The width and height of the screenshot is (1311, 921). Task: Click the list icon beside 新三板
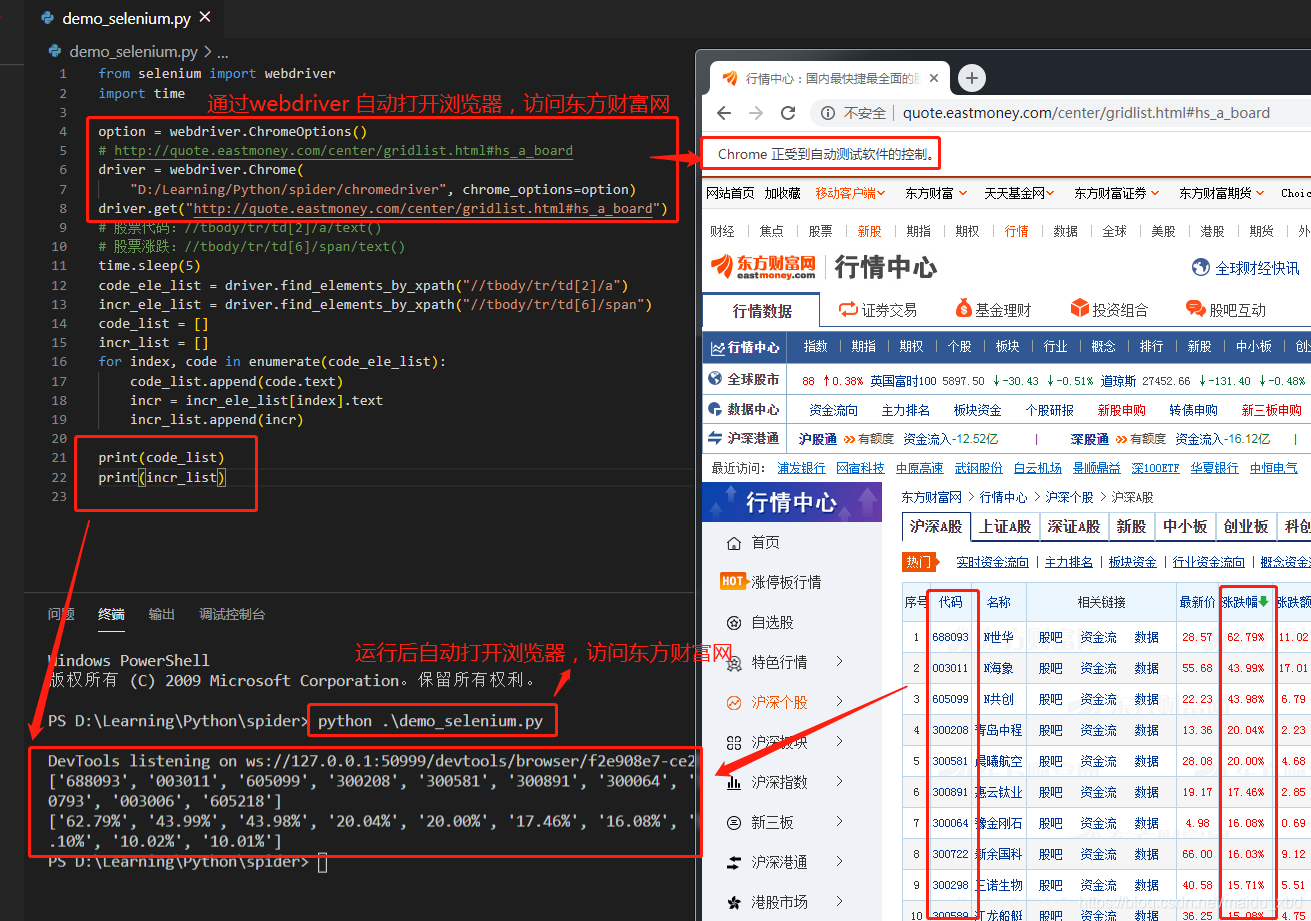[734, 822]
